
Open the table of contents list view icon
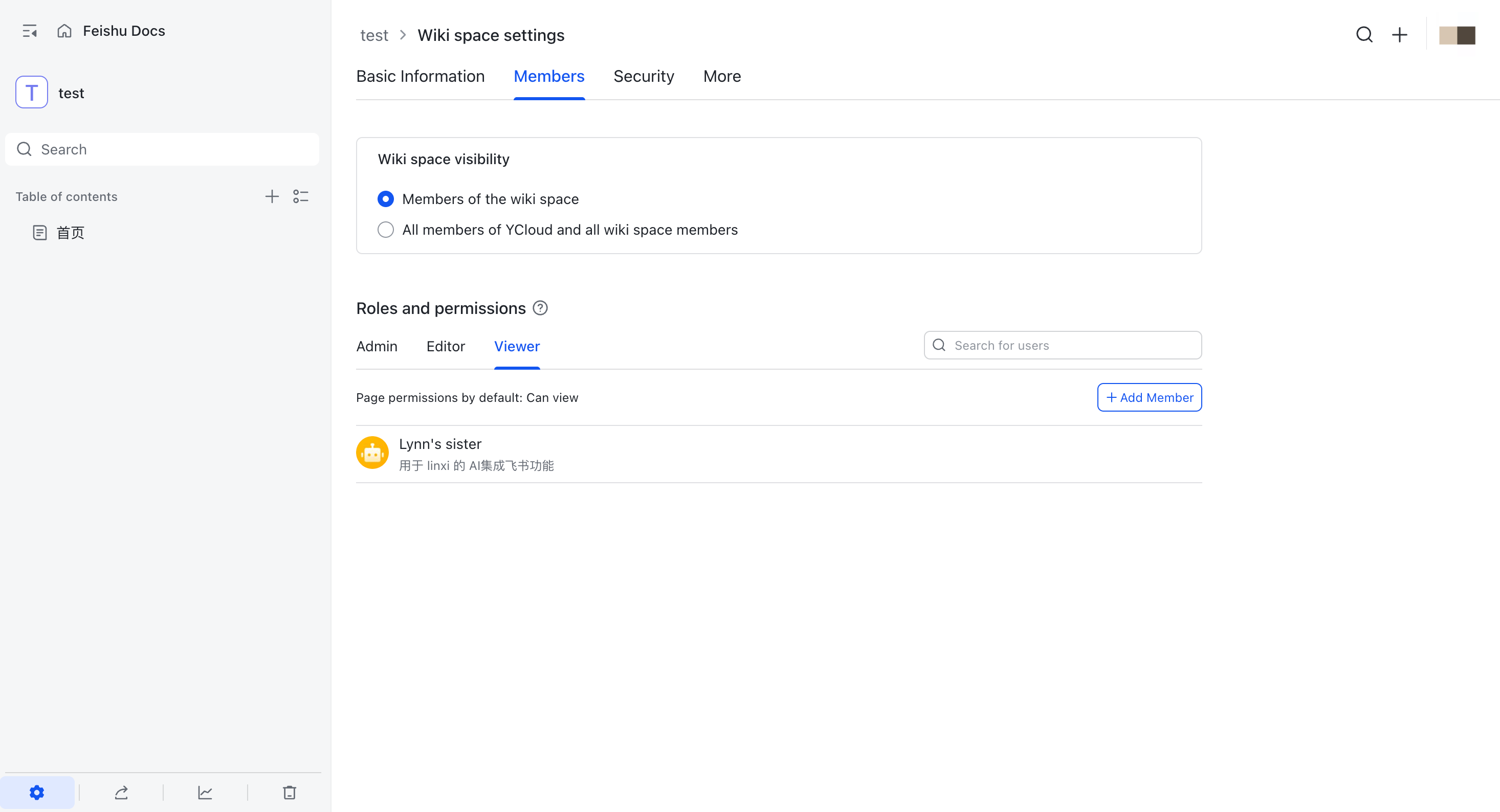300,197
